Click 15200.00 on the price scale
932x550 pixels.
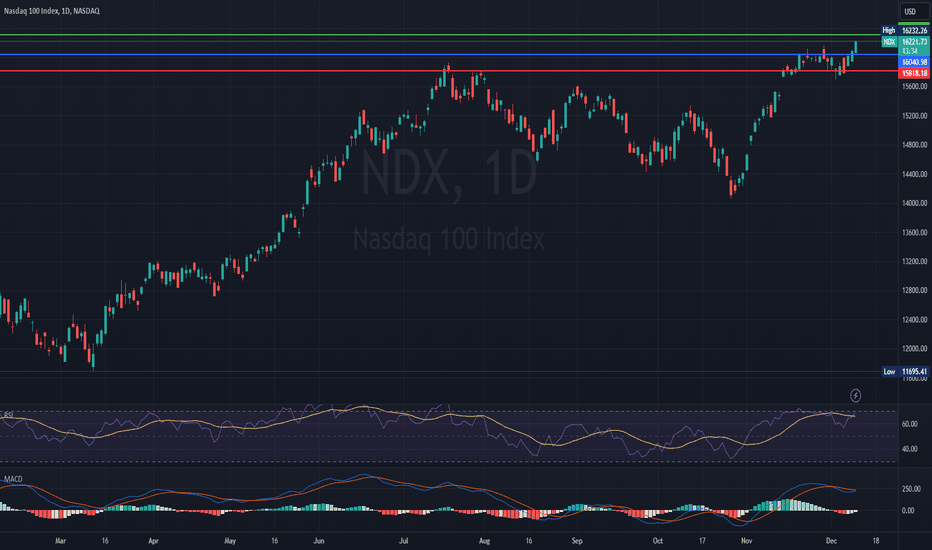coord(914,116)
